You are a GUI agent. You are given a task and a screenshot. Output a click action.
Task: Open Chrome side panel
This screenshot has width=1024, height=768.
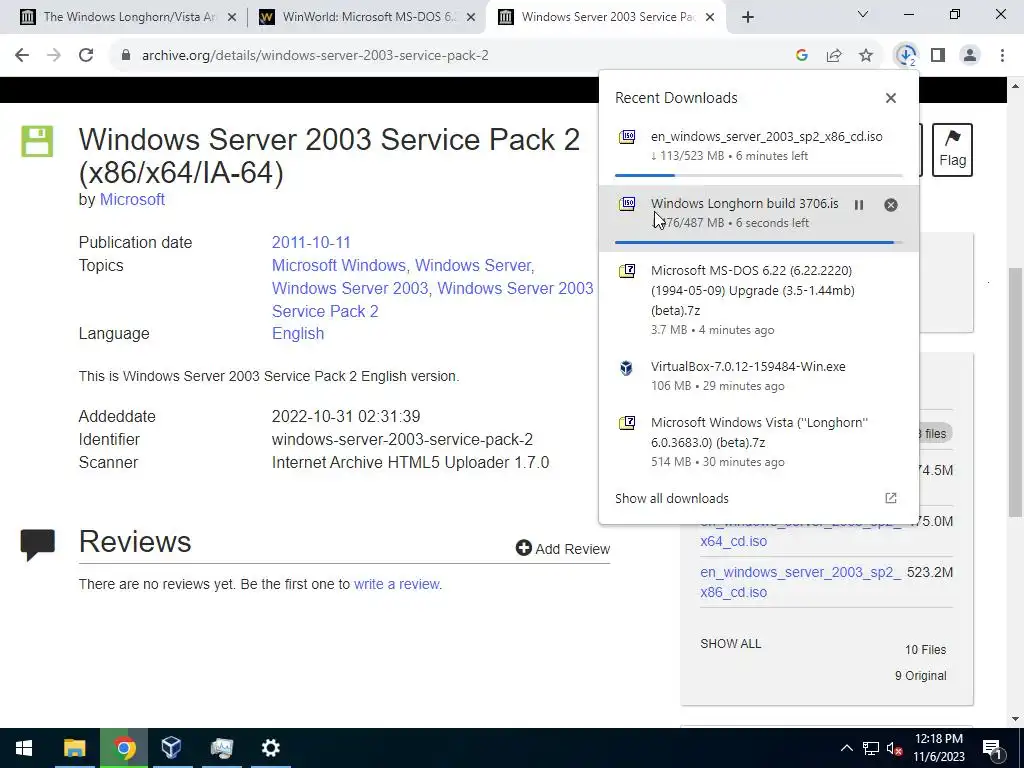[x=938, y=56]
